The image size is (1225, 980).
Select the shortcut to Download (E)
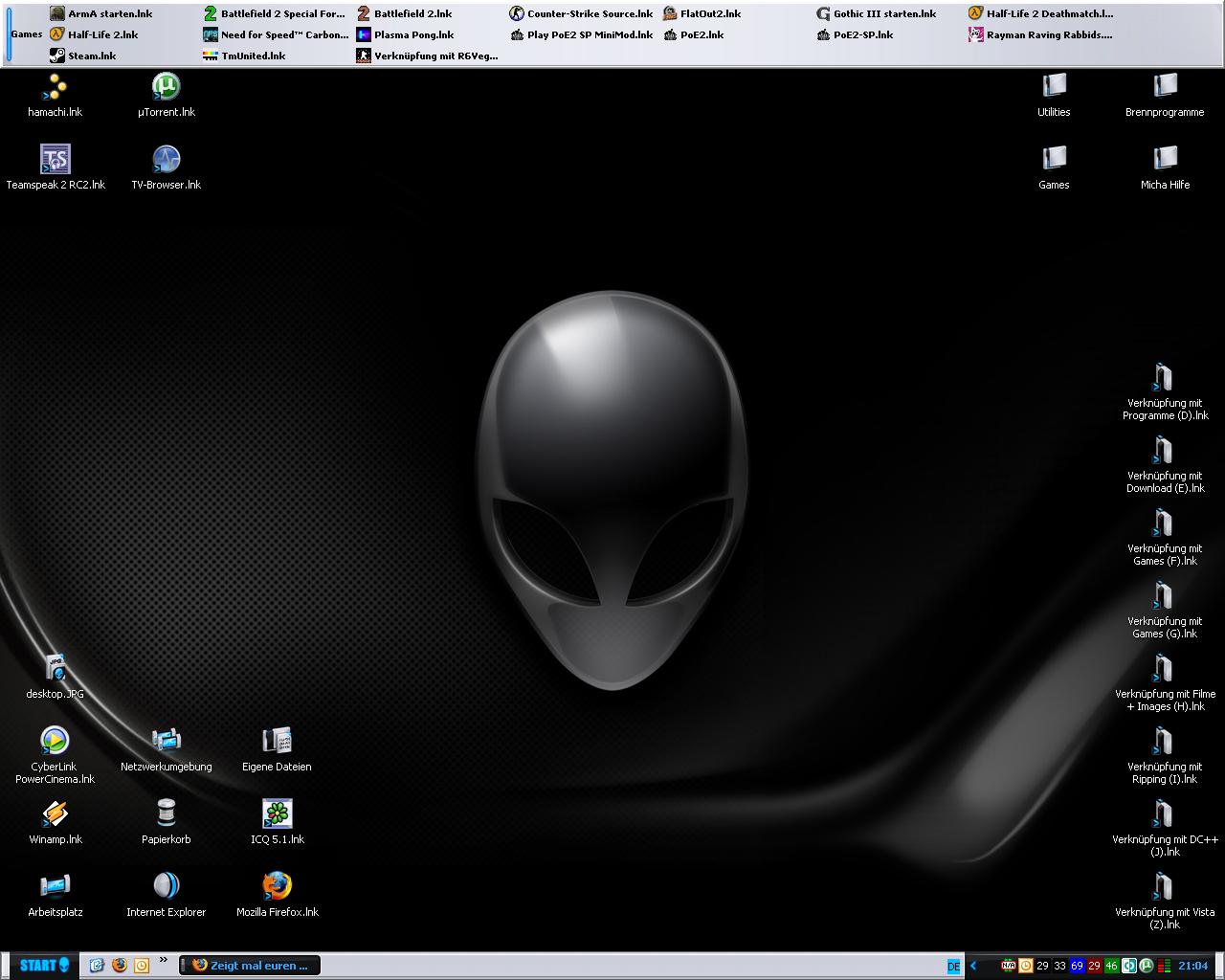pos(1165,464)
